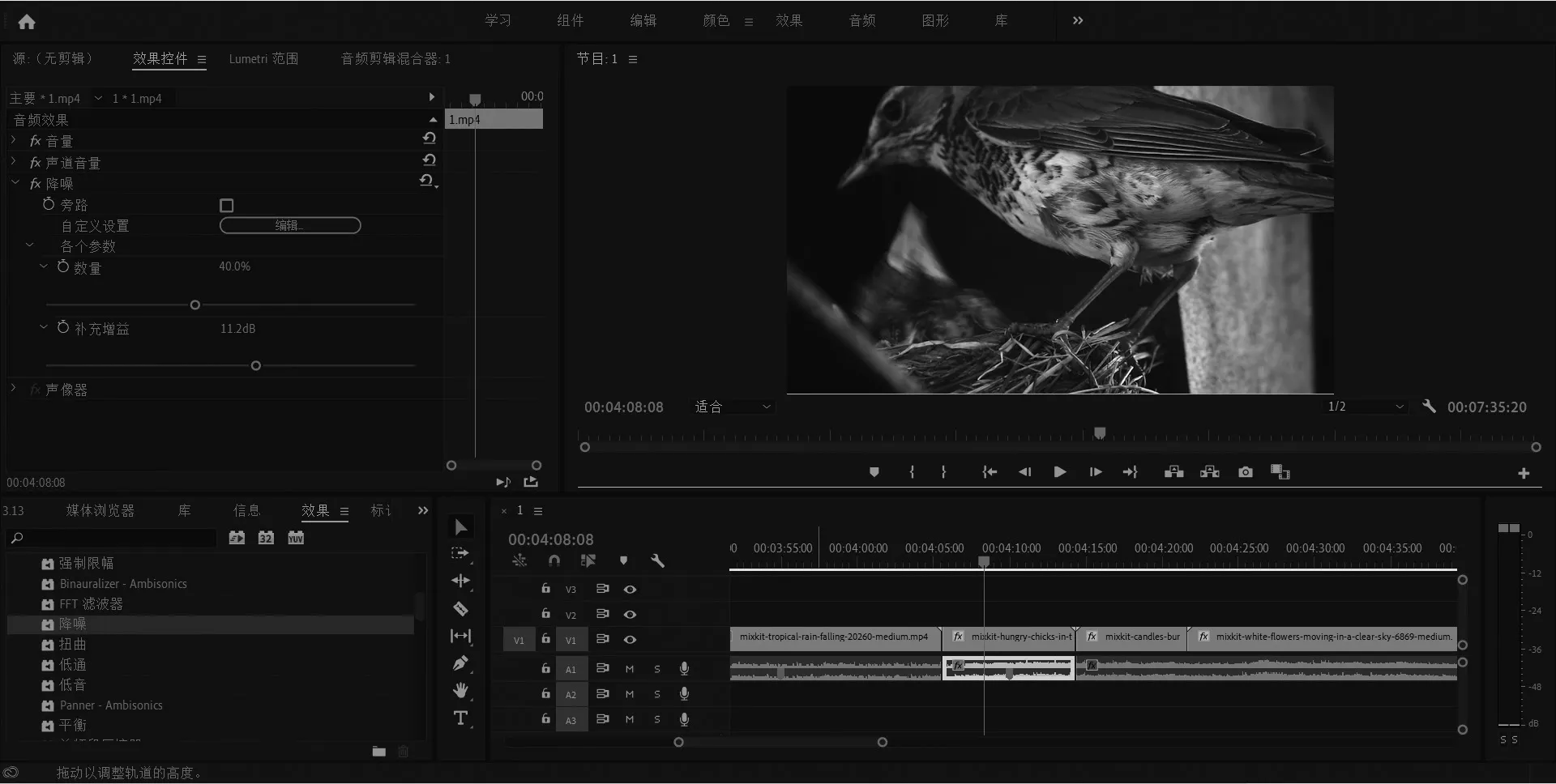Open program monitor wrench settings

click(x=1429, y=407)
